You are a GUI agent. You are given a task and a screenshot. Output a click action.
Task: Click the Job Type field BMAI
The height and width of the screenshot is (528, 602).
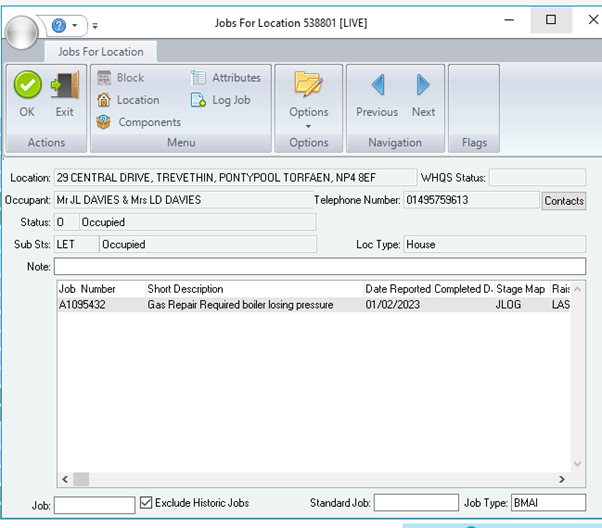pyautogui.click(x=548, y=502)
